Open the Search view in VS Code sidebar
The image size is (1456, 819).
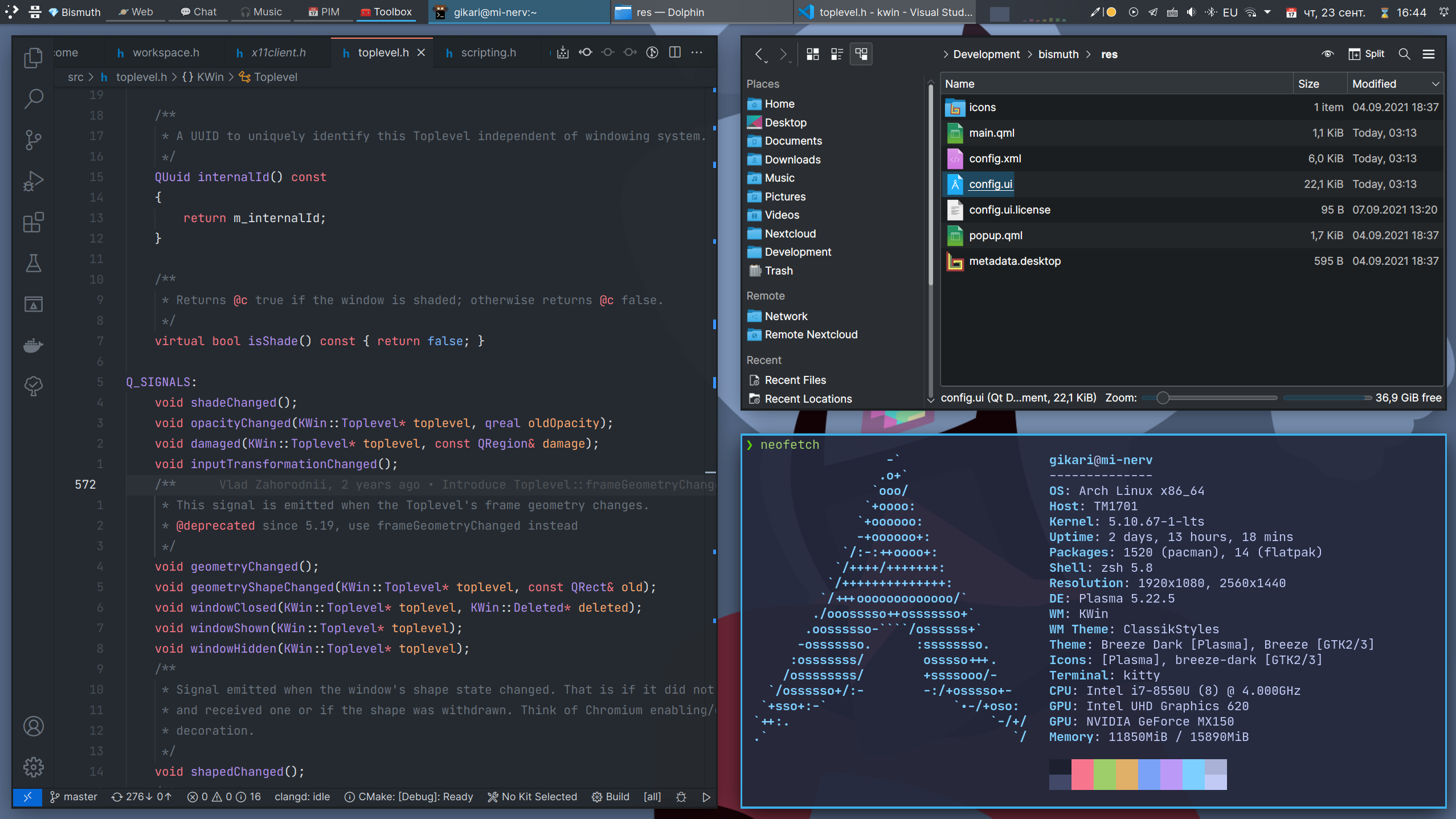[34, 99]
